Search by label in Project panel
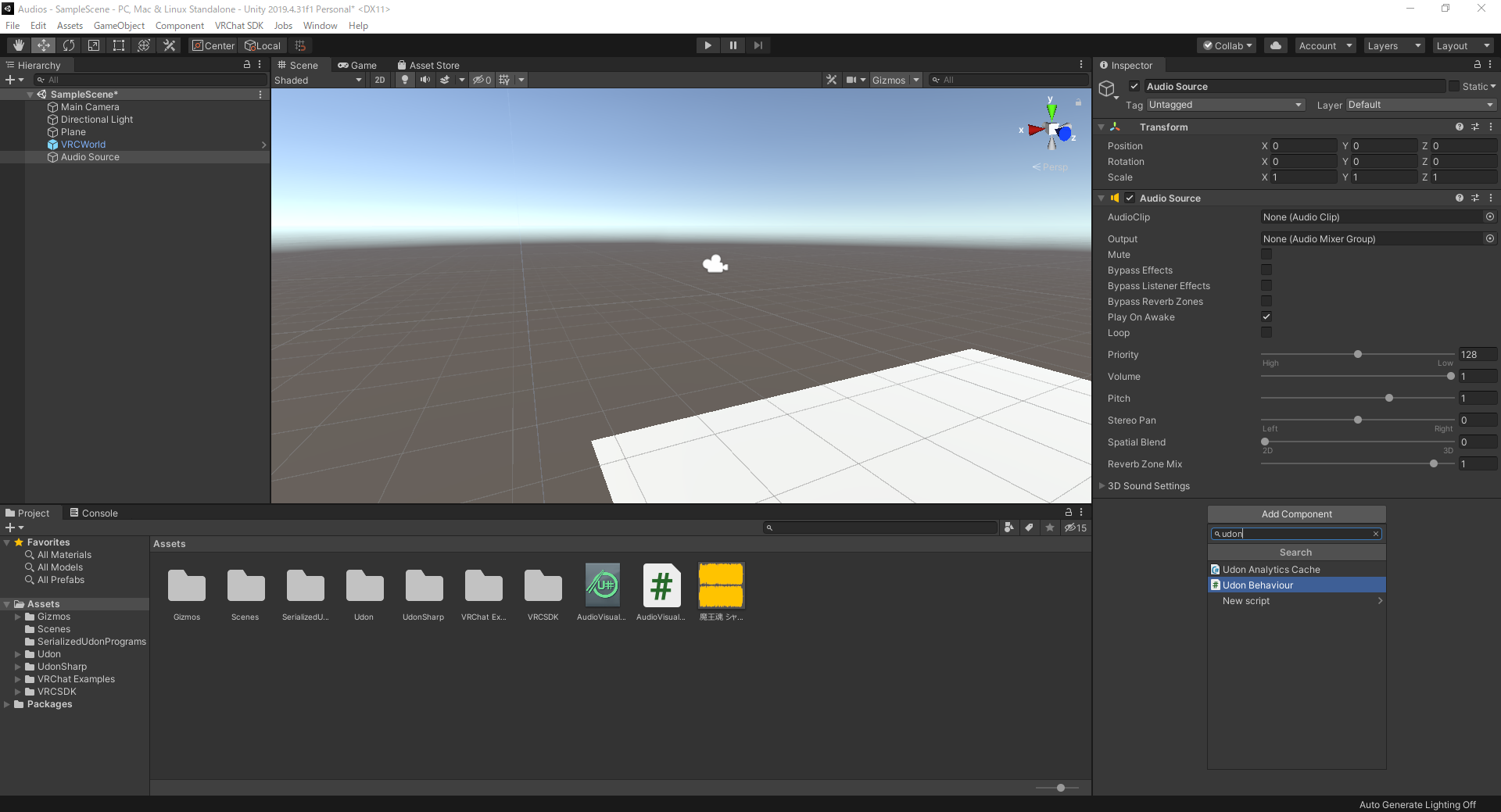Image resolution: width=1501 pixels, height=812 pixels. click(x=1030, y=528)
